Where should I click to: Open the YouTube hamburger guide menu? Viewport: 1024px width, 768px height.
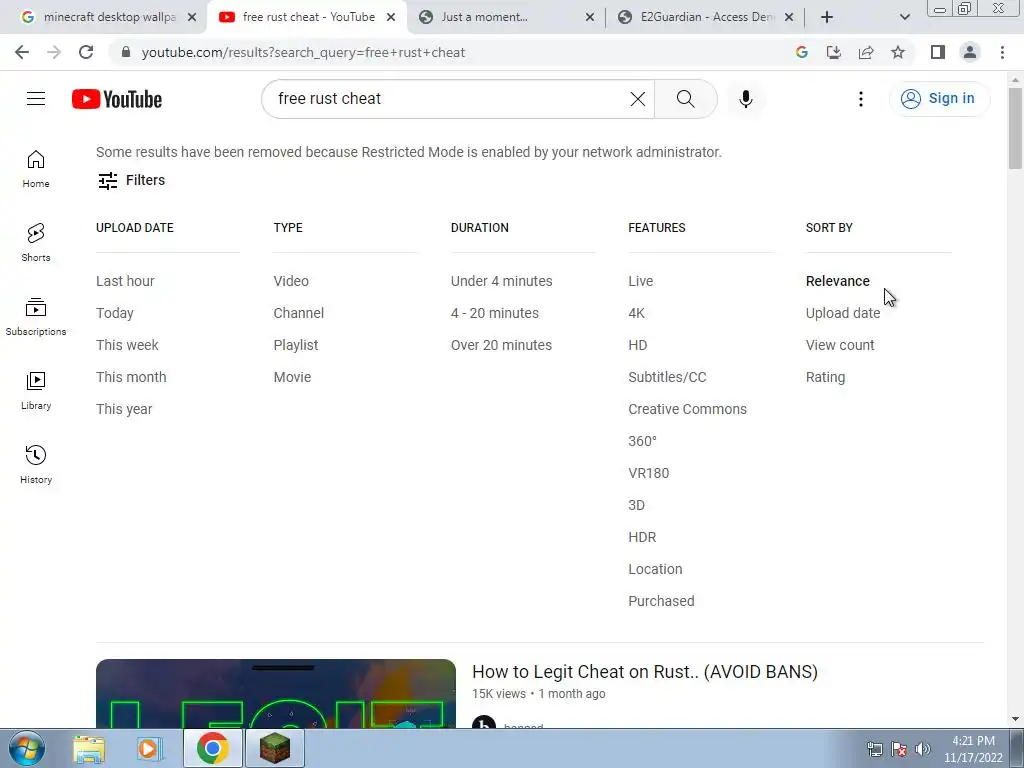36,99
